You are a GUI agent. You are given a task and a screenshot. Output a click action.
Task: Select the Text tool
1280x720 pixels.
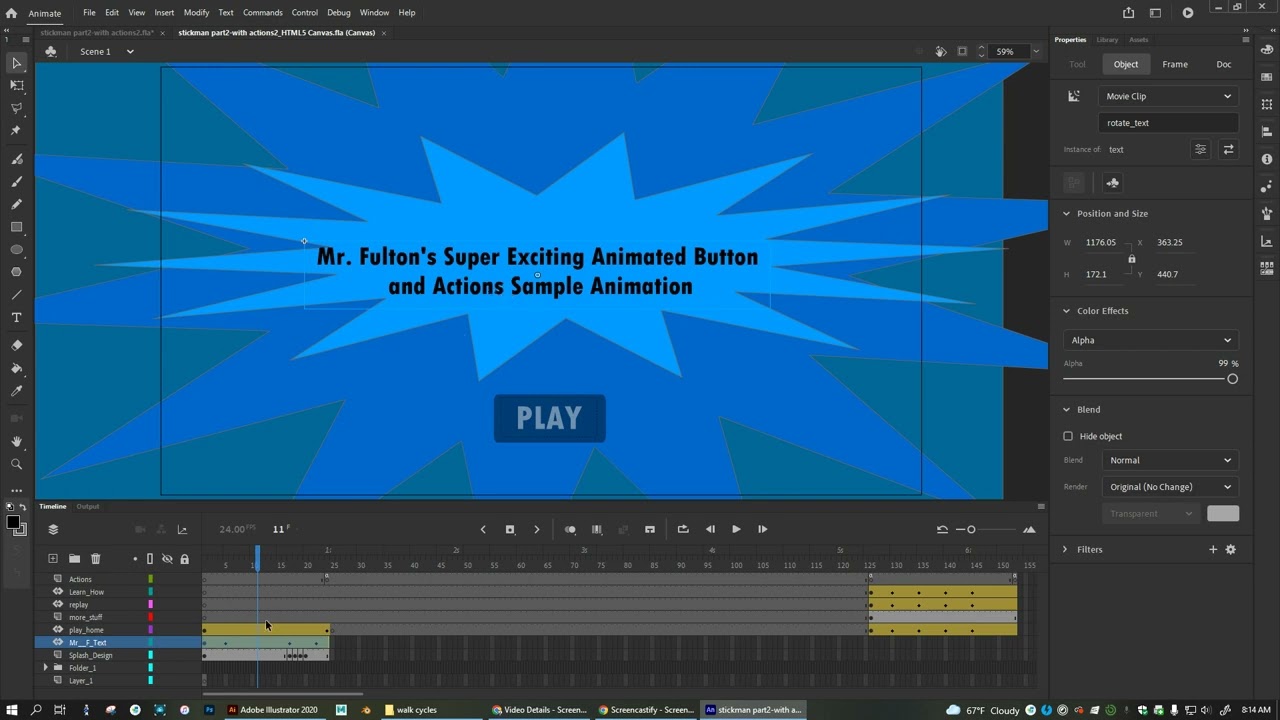16,317
